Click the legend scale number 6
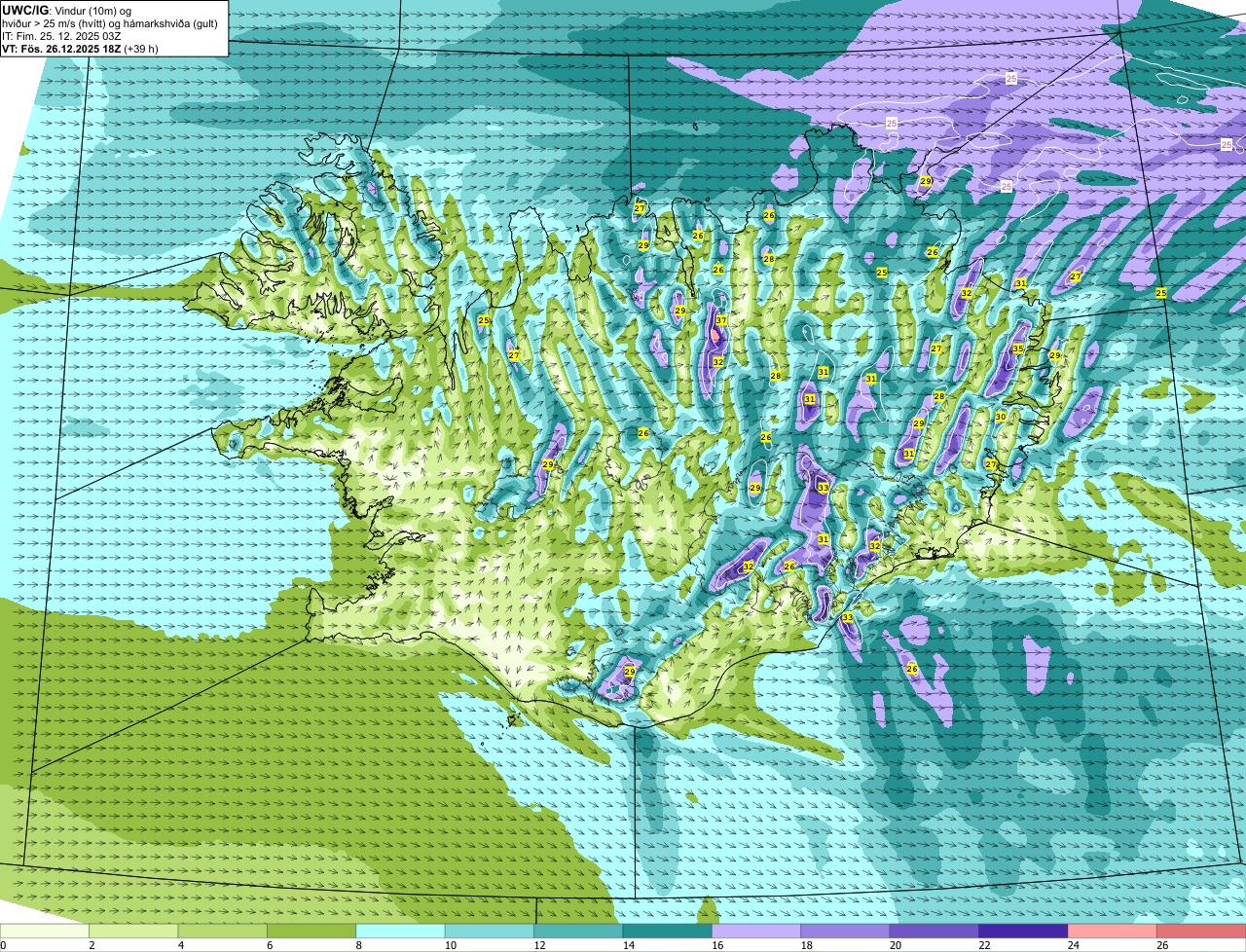Image resolution: width=1246 pixels, height=952 pixels. click(268, 945)
